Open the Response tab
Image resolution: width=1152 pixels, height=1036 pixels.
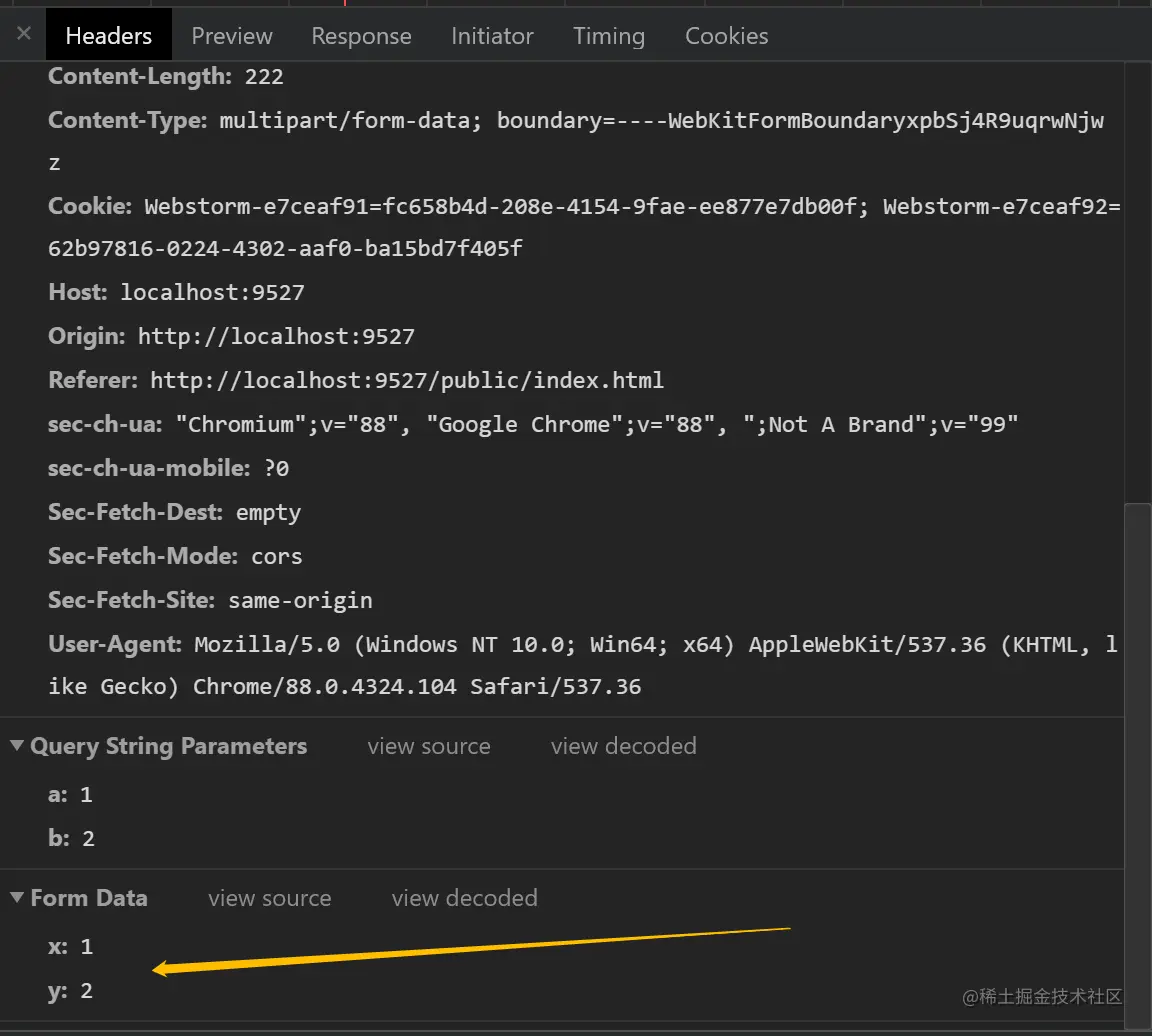[x=361, y=36]
